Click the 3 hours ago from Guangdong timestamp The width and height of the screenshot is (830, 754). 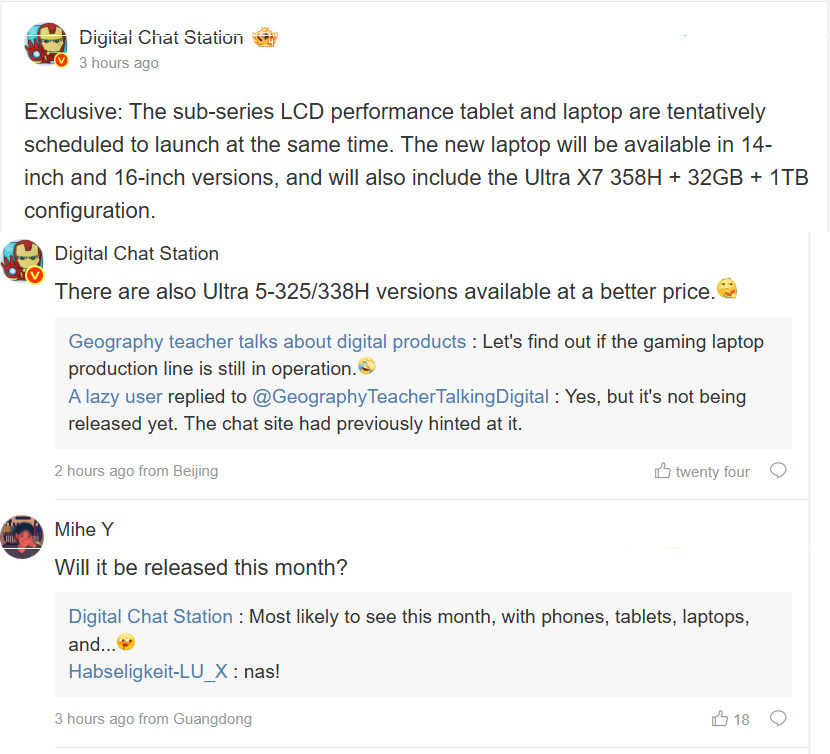pyautogui.click(x=153, y=719)
